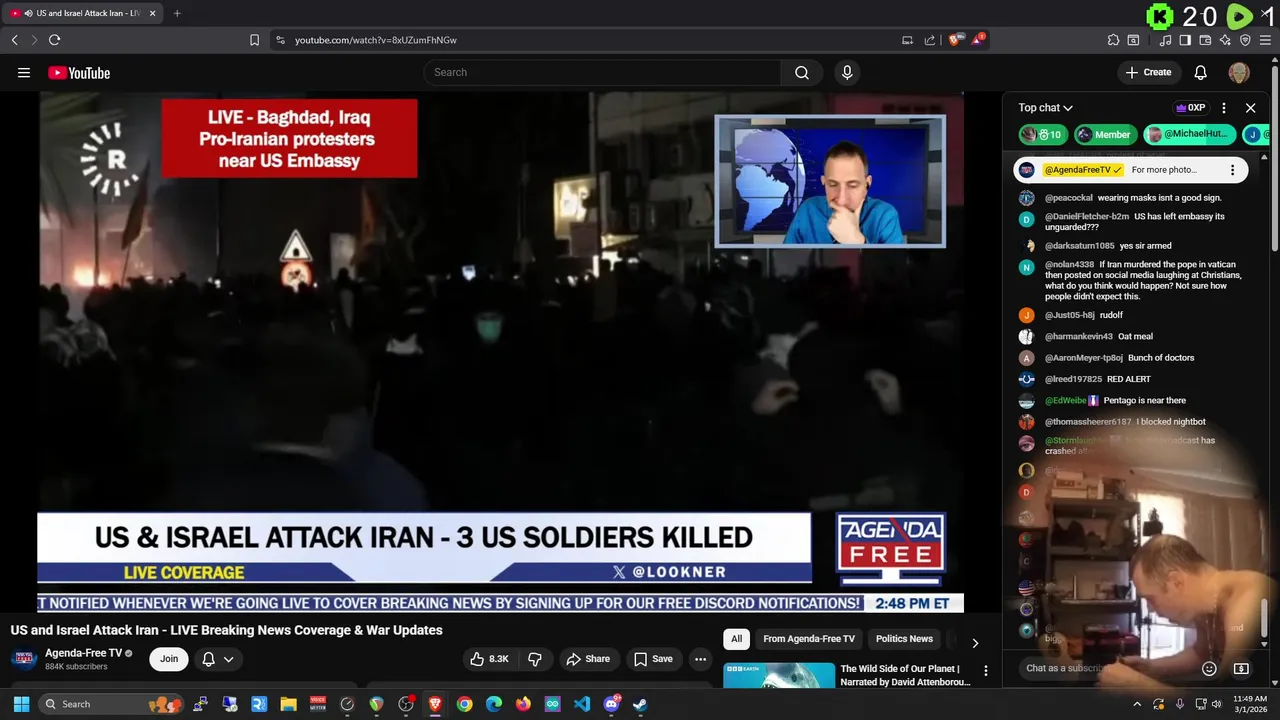This screenshot has width=1280, height=720.
Task: Go back with the browser back arrow
Action: click(x=14, y=40)
